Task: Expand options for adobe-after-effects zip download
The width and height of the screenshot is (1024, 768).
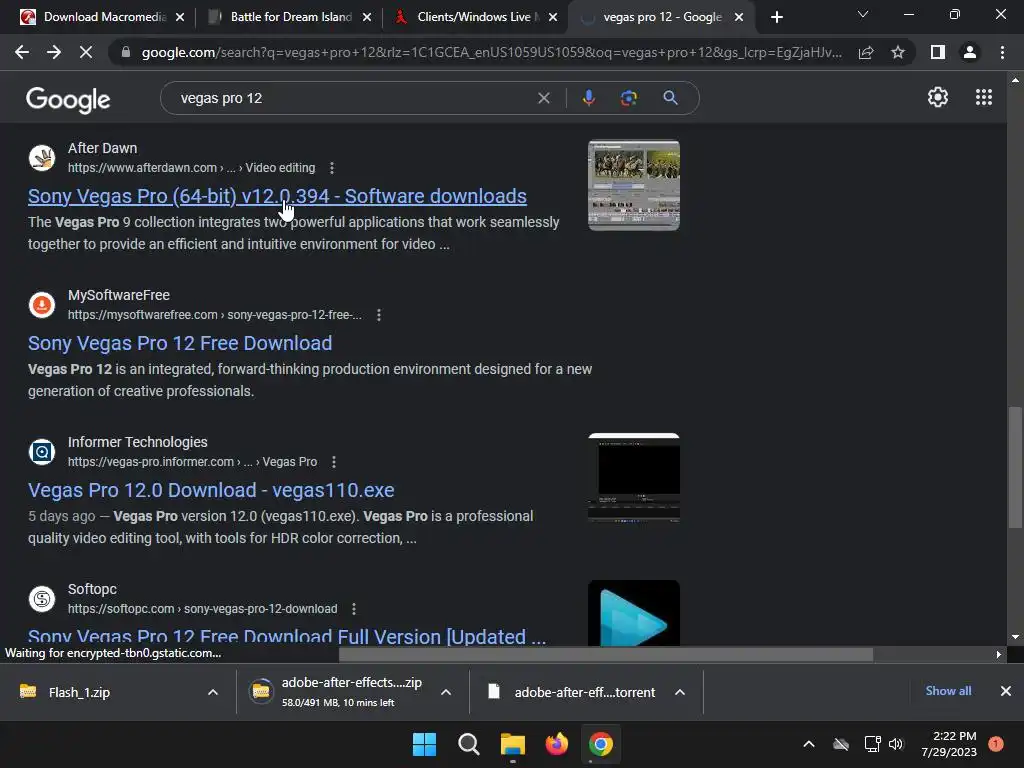Action: (x=446, y=692)
